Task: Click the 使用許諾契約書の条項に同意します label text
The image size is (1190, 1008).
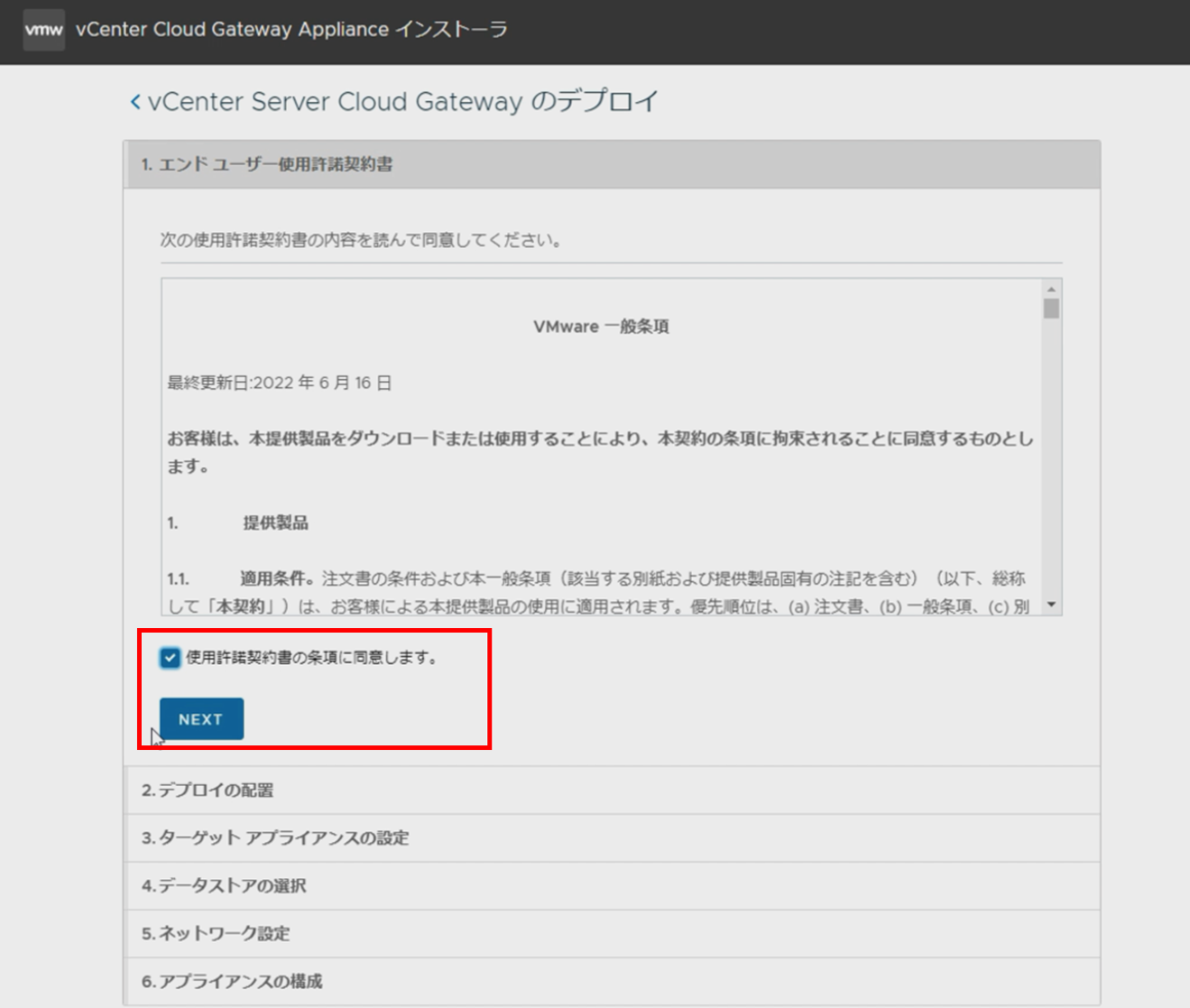Action: coord(312,658)
